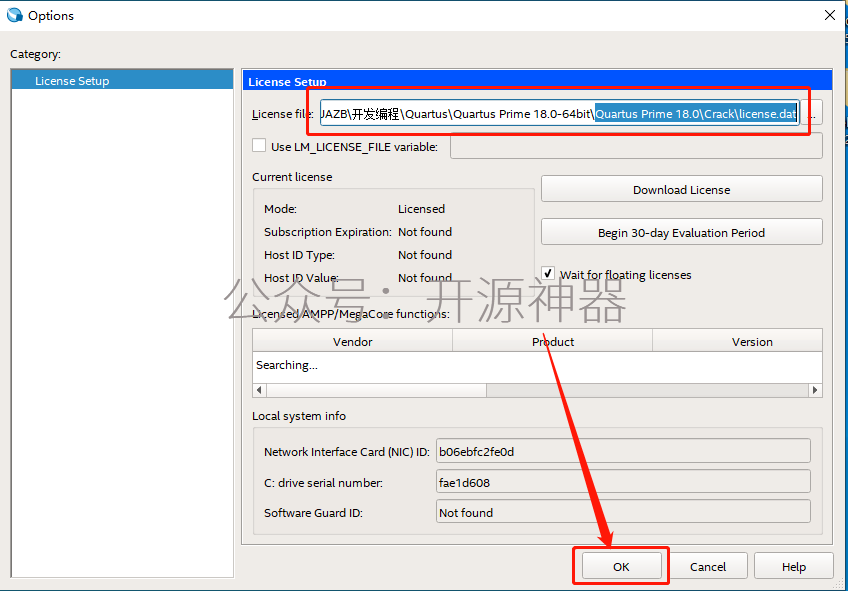Click the Cancel button
This screenshot has height=591, width=848.
707,566
